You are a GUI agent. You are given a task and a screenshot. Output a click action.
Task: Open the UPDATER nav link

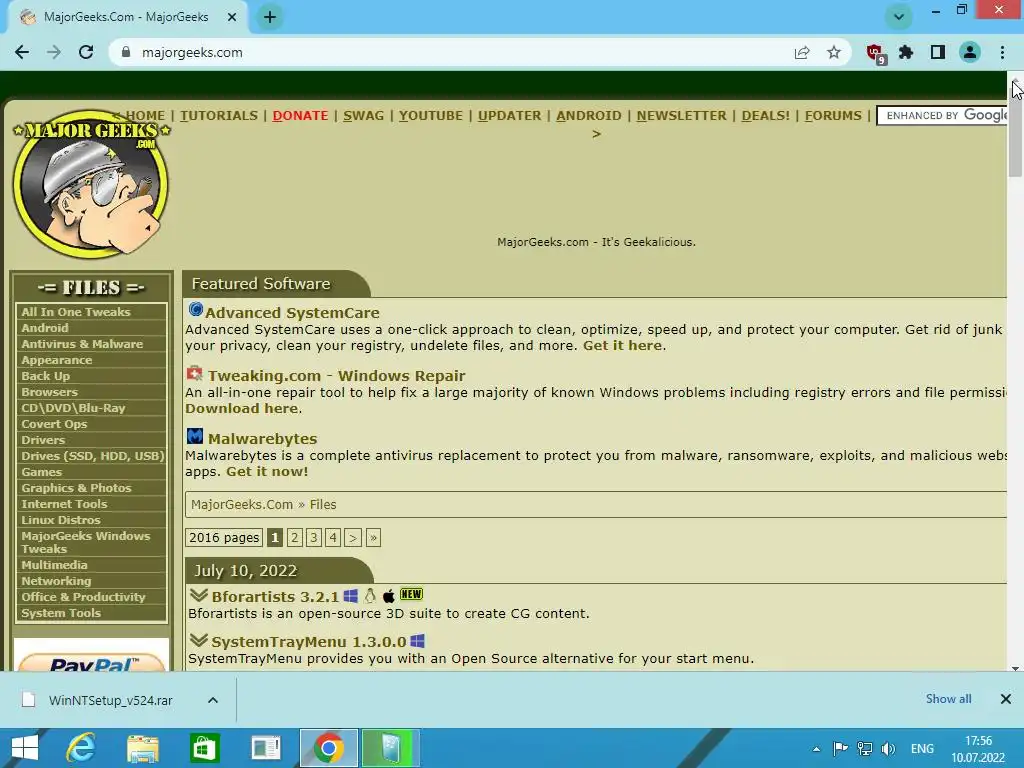[509, 116]
